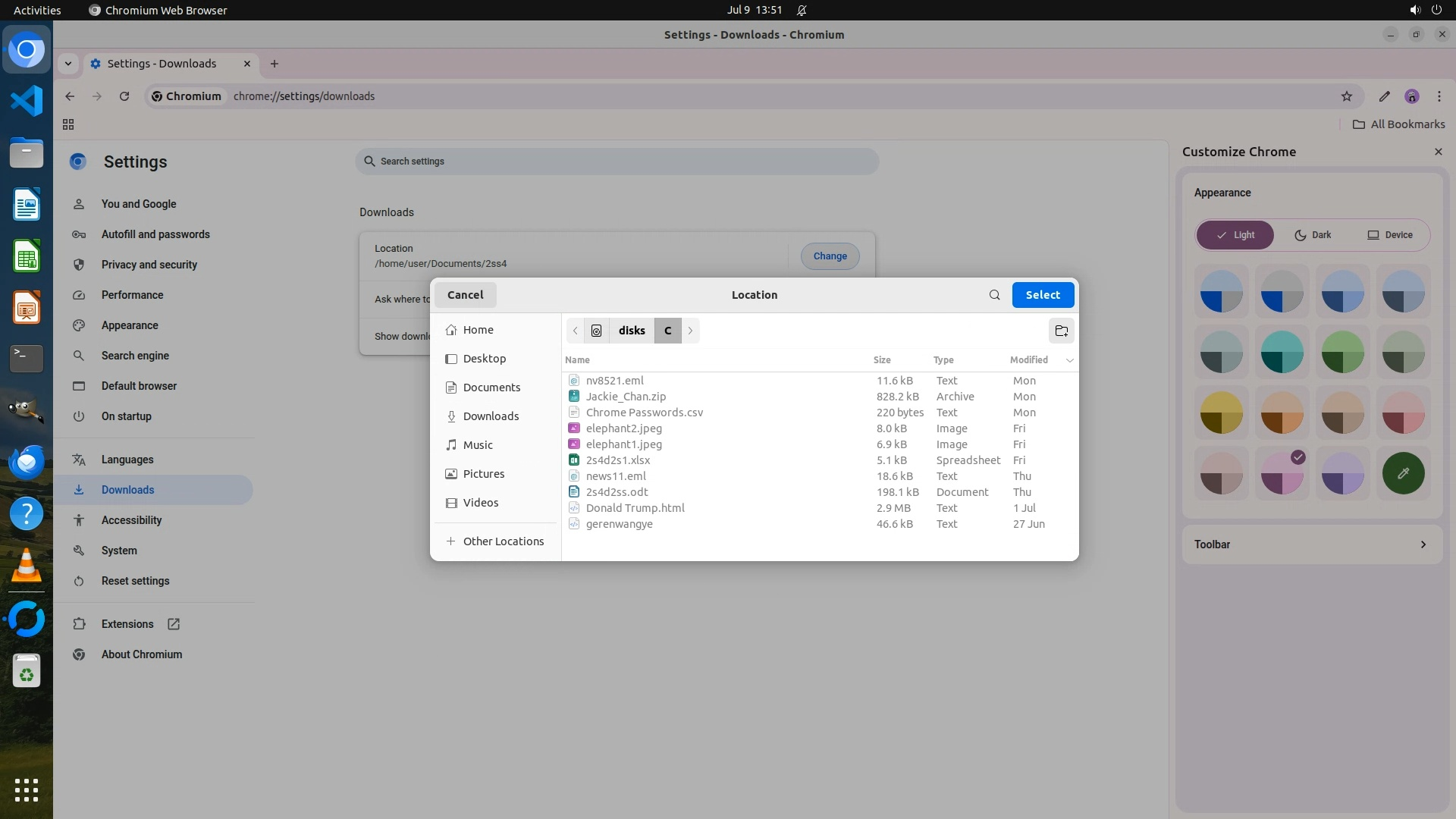
Task: Click the search icon in Location dialog
Action: (994, 295)
